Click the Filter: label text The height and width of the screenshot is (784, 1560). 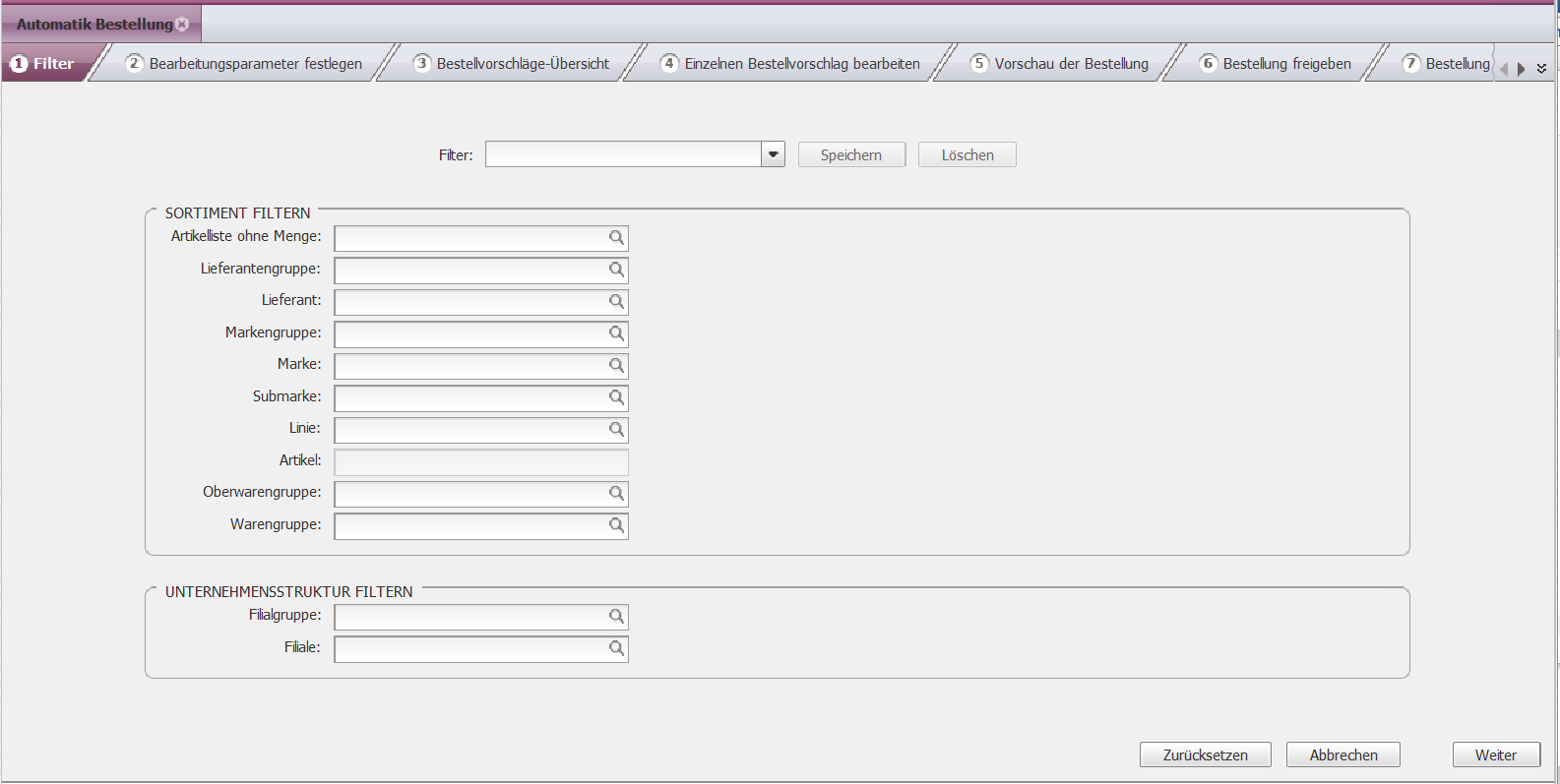click(456, 154)
